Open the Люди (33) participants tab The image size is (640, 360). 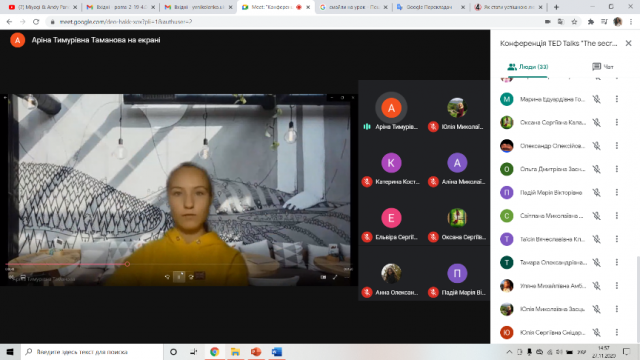[x=528, y=67]
